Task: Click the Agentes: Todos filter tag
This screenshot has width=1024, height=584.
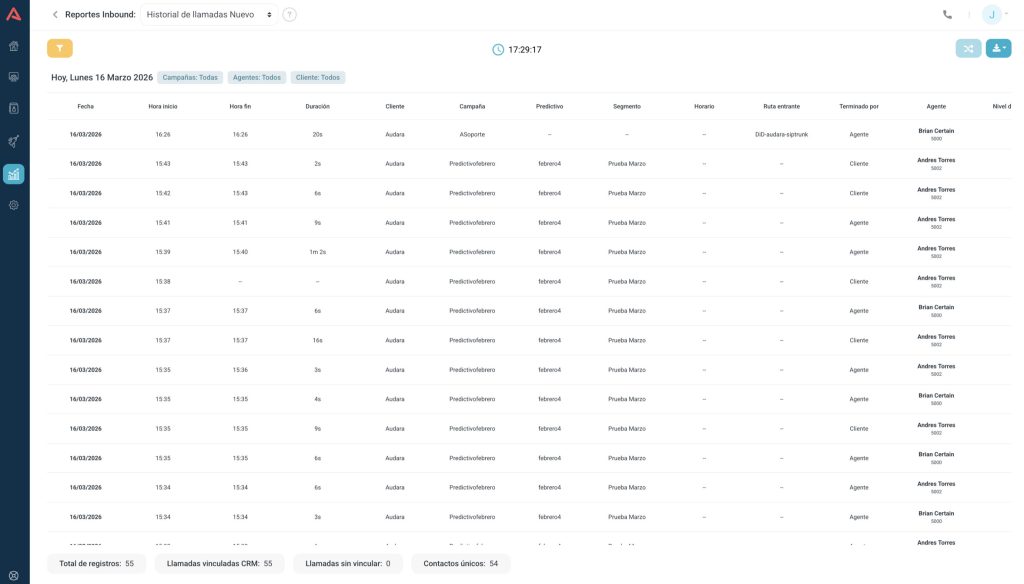Action: (x=257, y=77)
